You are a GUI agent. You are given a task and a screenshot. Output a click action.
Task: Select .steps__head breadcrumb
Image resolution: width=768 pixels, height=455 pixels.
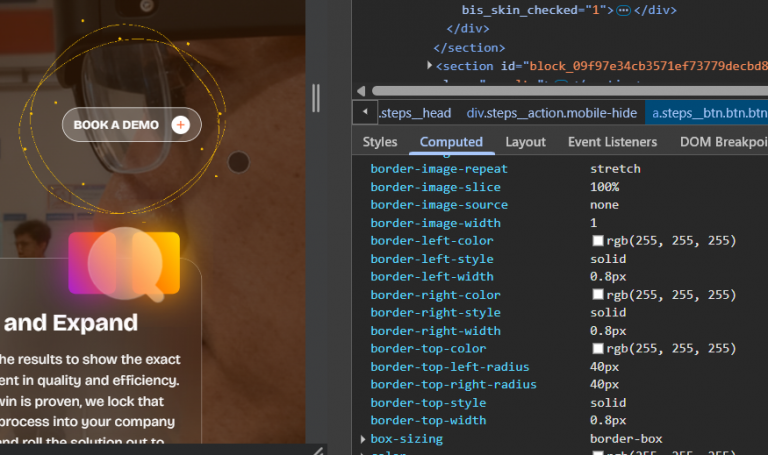click(415, 113)
